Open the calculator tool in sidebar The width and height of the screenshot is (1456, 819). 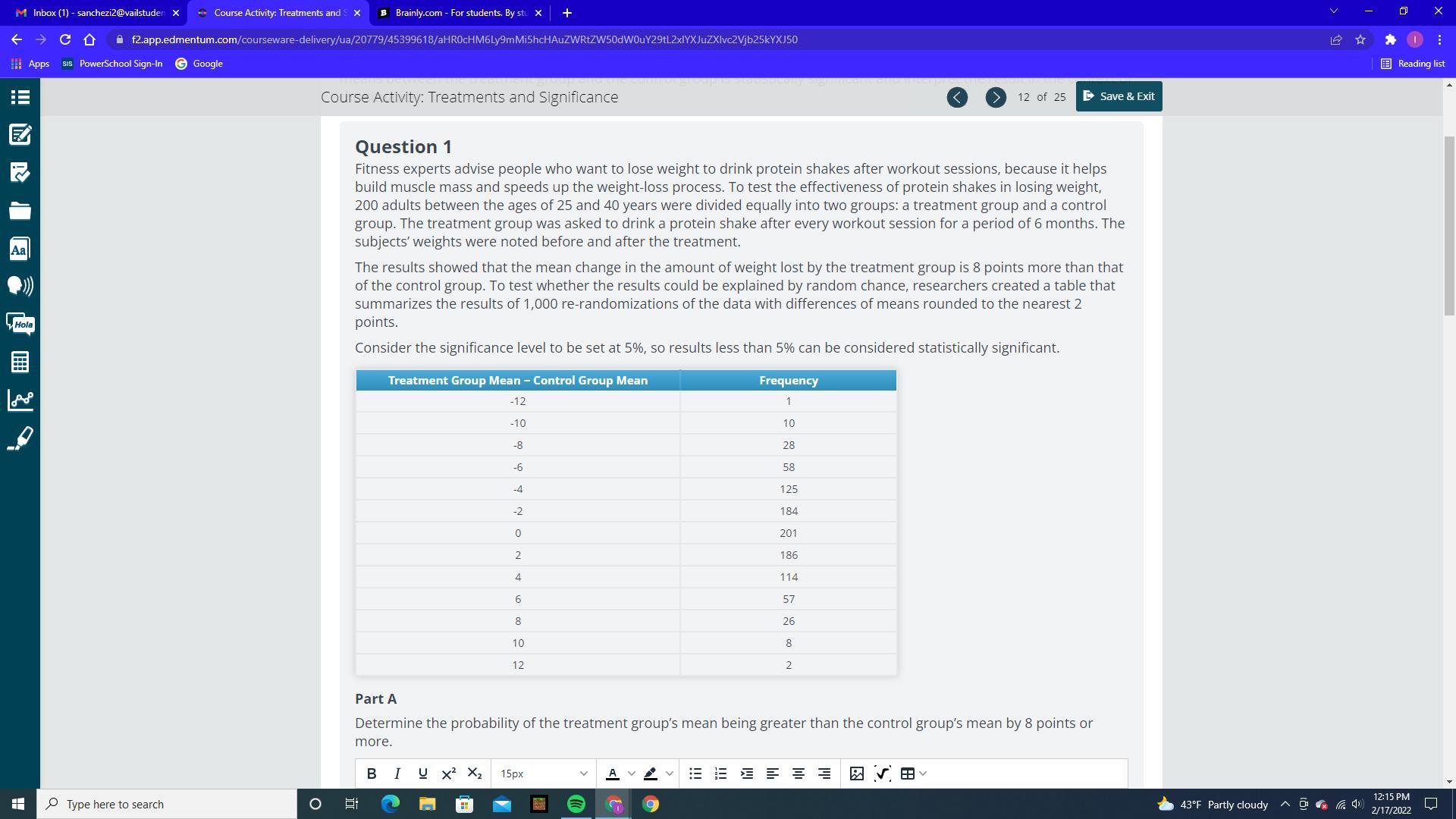[20, 362]
